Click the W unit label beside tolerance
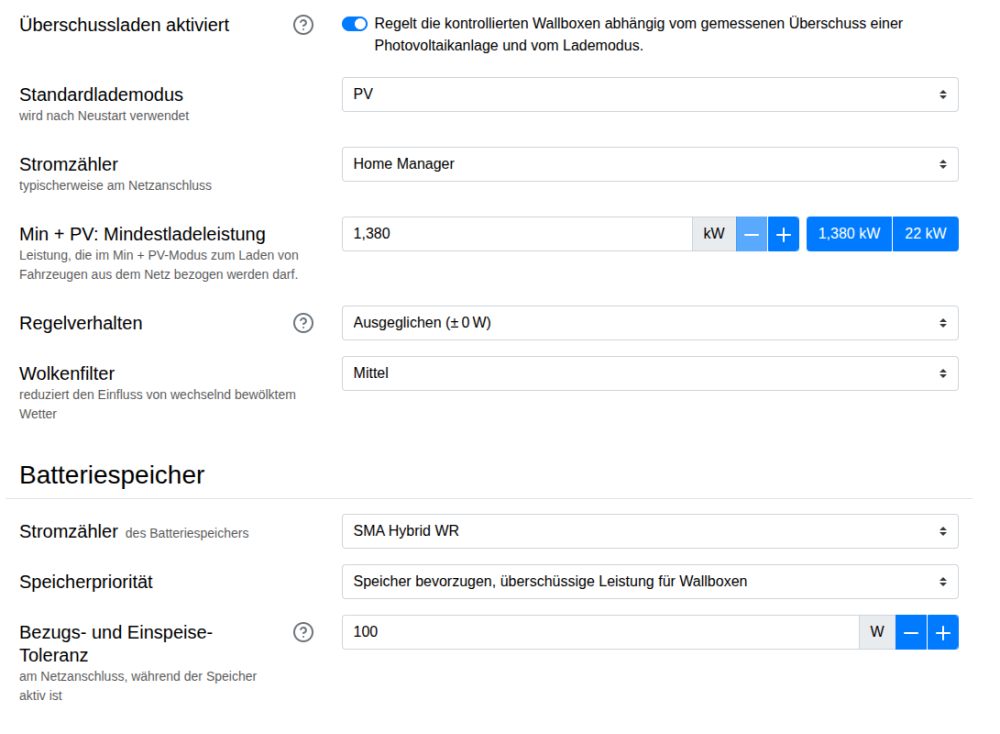 [877, 632]
